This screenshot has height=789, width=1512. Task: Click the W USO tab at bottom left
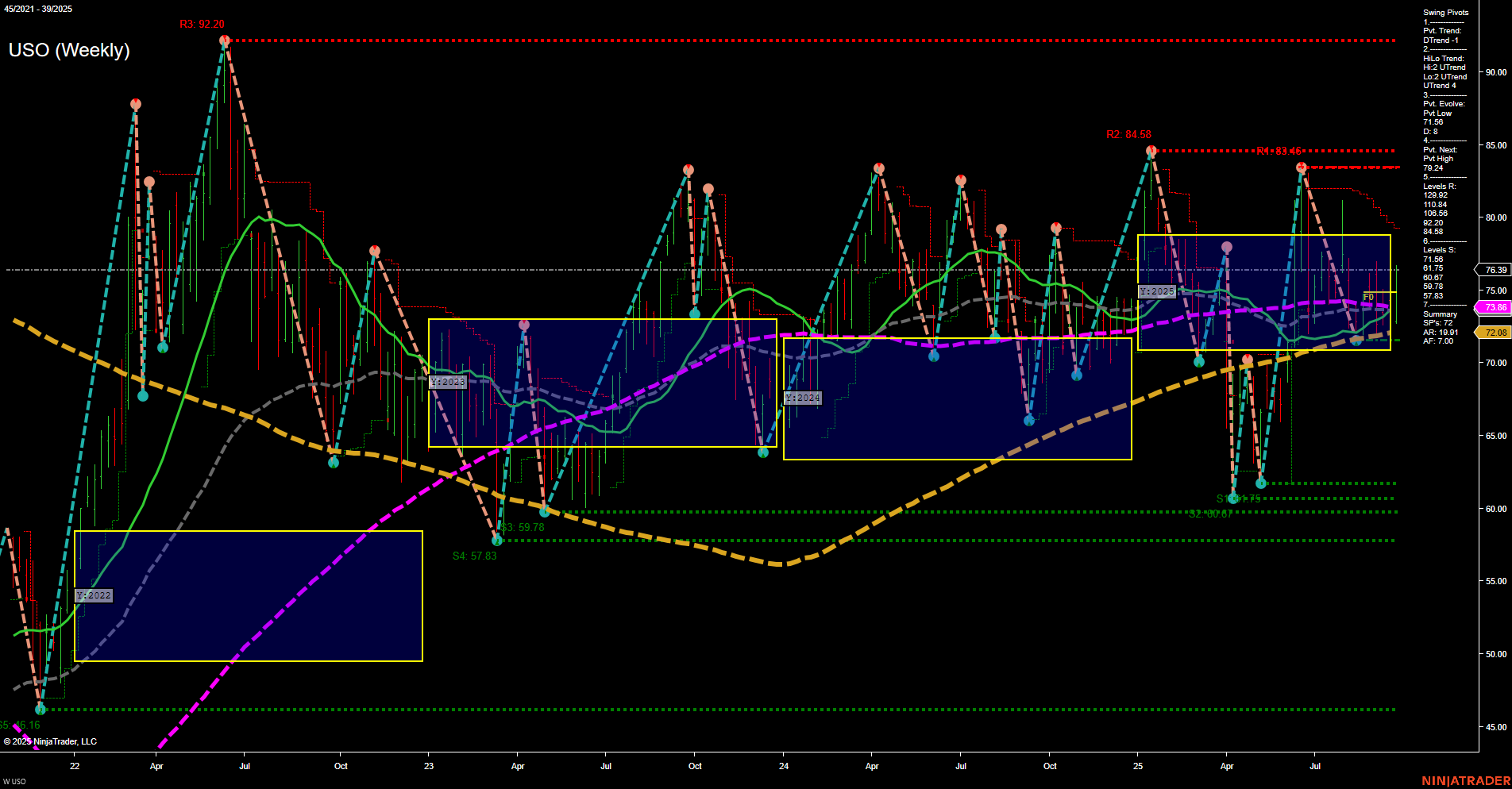coord(16,781)
